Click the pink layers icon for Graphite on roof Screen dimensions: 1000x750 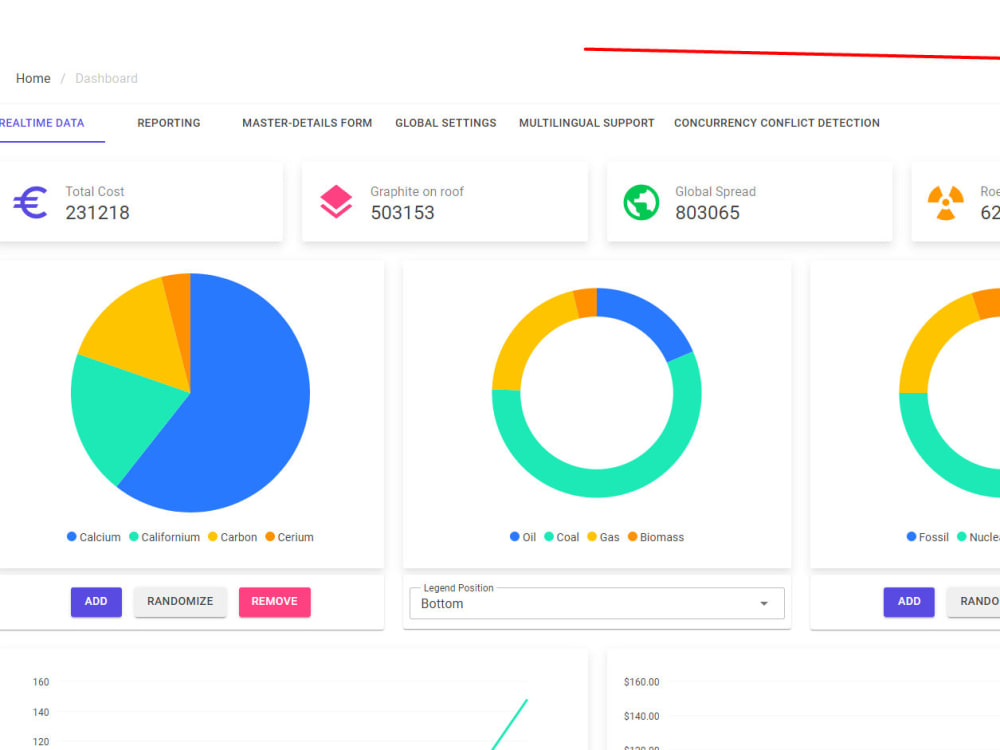pos(336,202)
